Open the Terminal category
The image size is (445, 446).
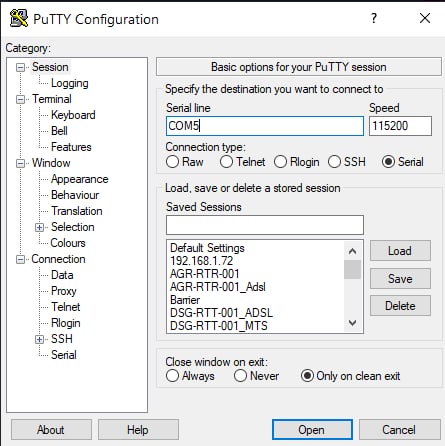point(52,99)
